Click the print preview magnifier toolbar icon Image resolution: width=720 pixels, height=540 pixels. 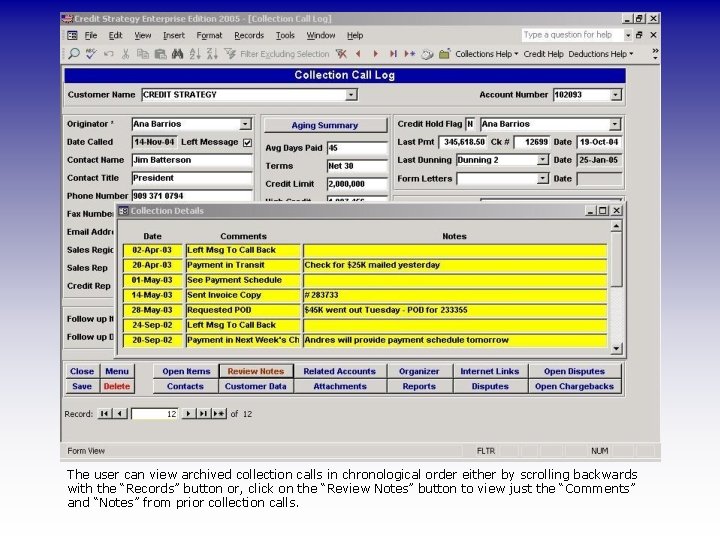[73, 54]
